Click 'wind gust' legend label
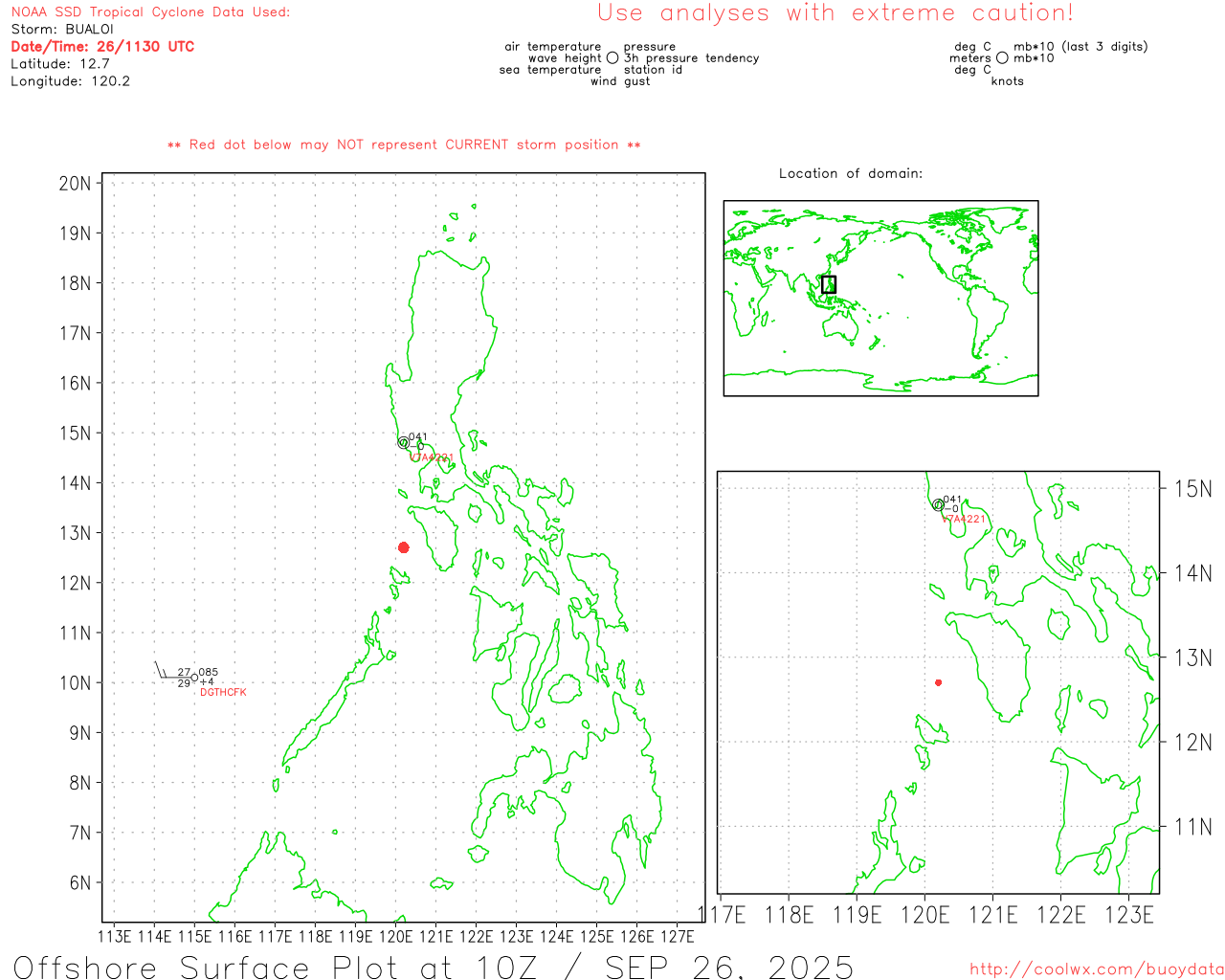The image size is (1225, 980). click(x=620, y=81)
